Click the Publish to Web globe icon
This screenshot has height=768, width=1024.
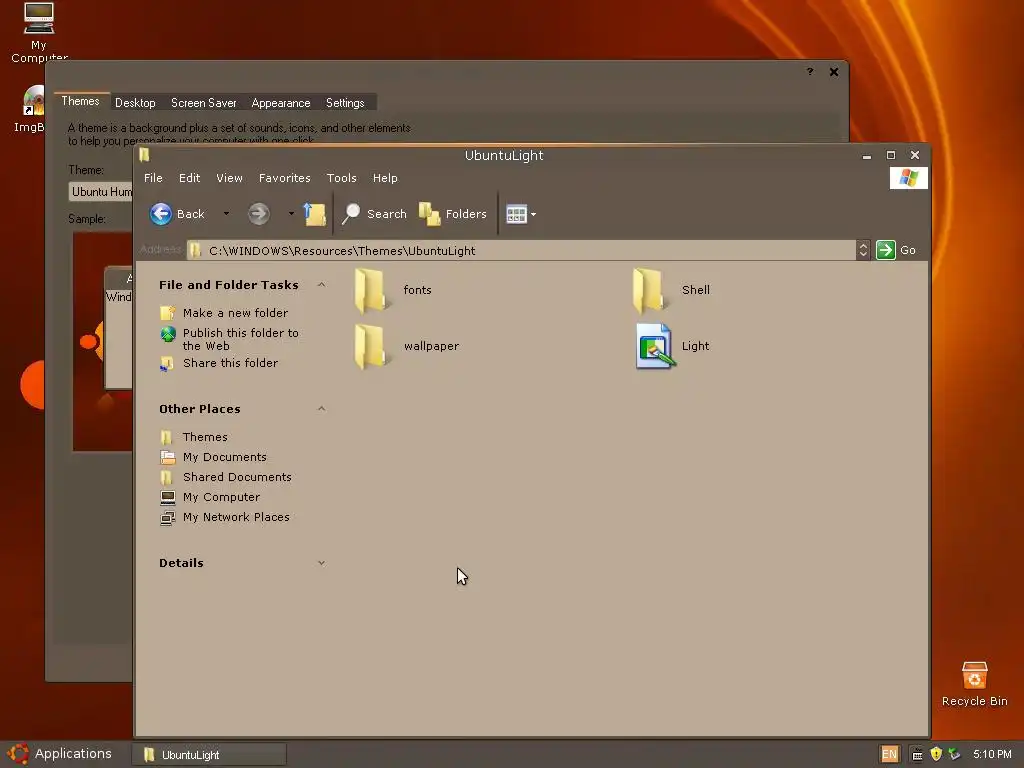[x=168, y=334]
